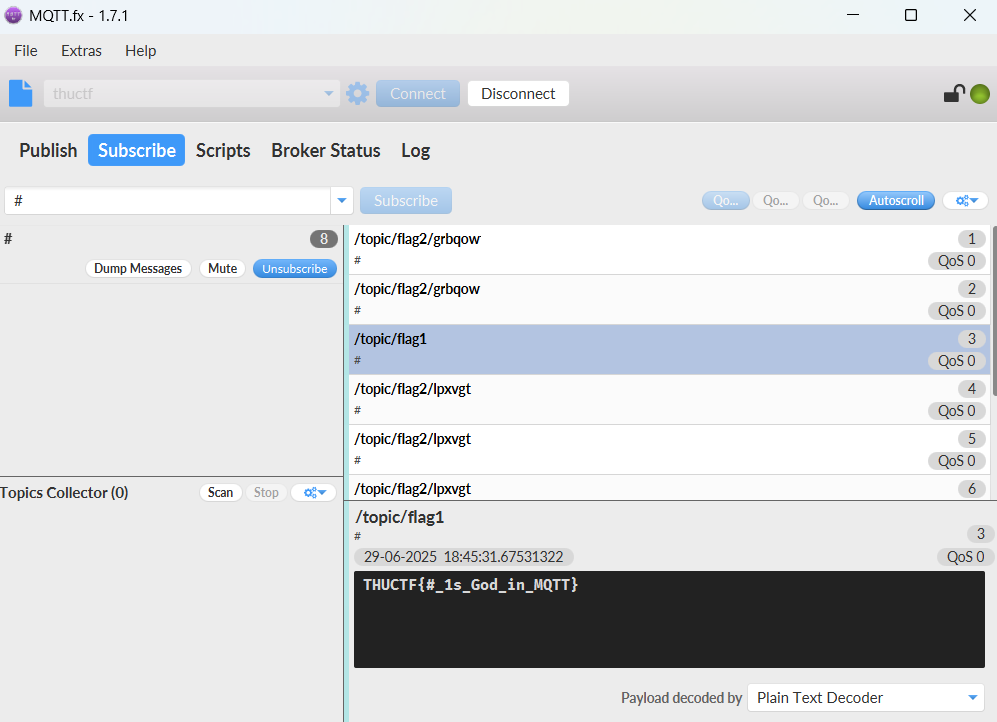Open the Extras menu
This screenshot has width=997, height=722.
tap(81, 50)
